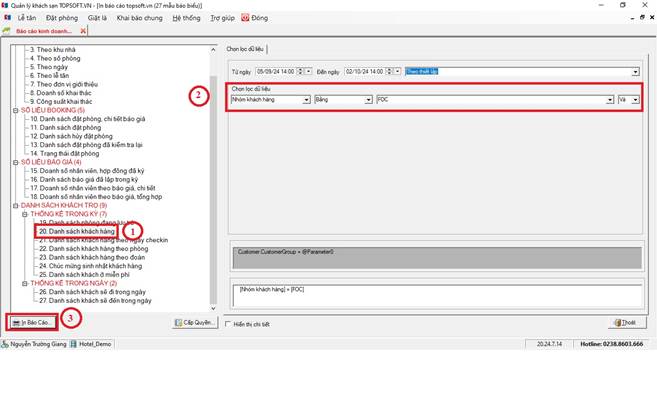Select 26. Danh sách khách sẽ đi trong ngày
Image resolution: width=657 pixels, height=410 pixels.
coord(92,292)
